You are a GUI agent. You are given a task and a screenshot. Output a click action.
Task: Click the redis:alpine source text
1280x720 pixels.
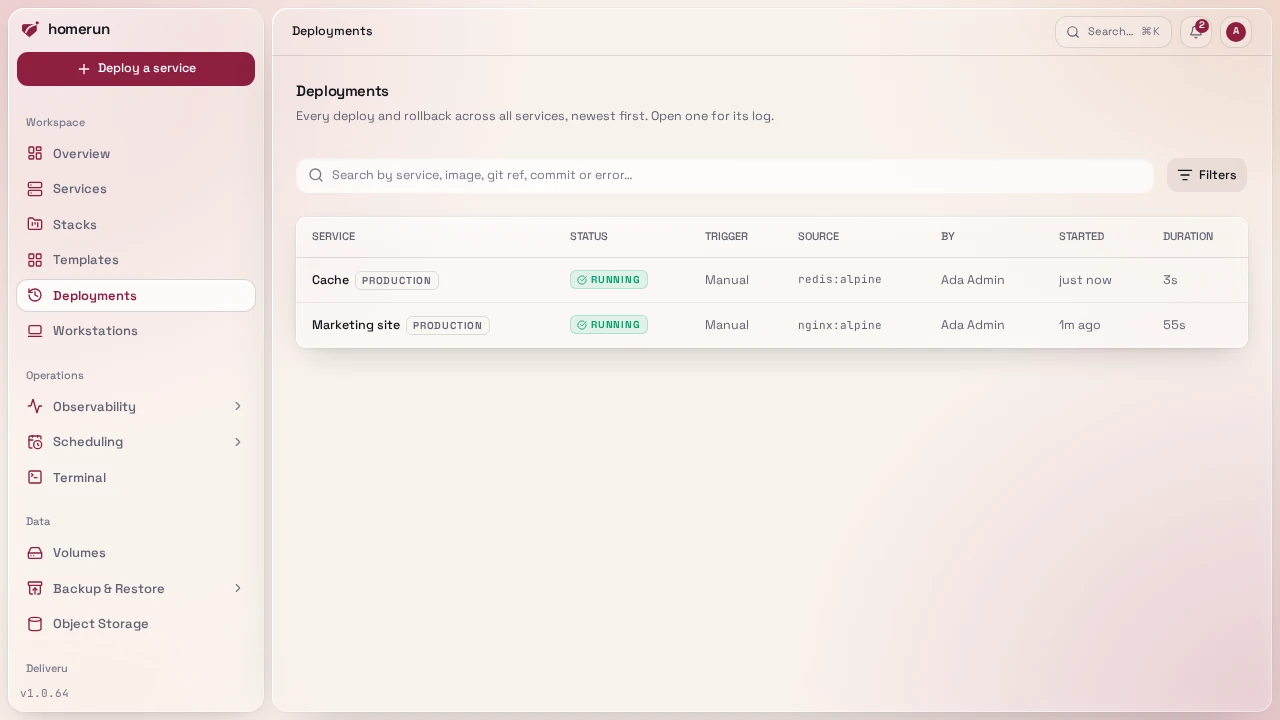pyautogui.click(x=840, y=280)
